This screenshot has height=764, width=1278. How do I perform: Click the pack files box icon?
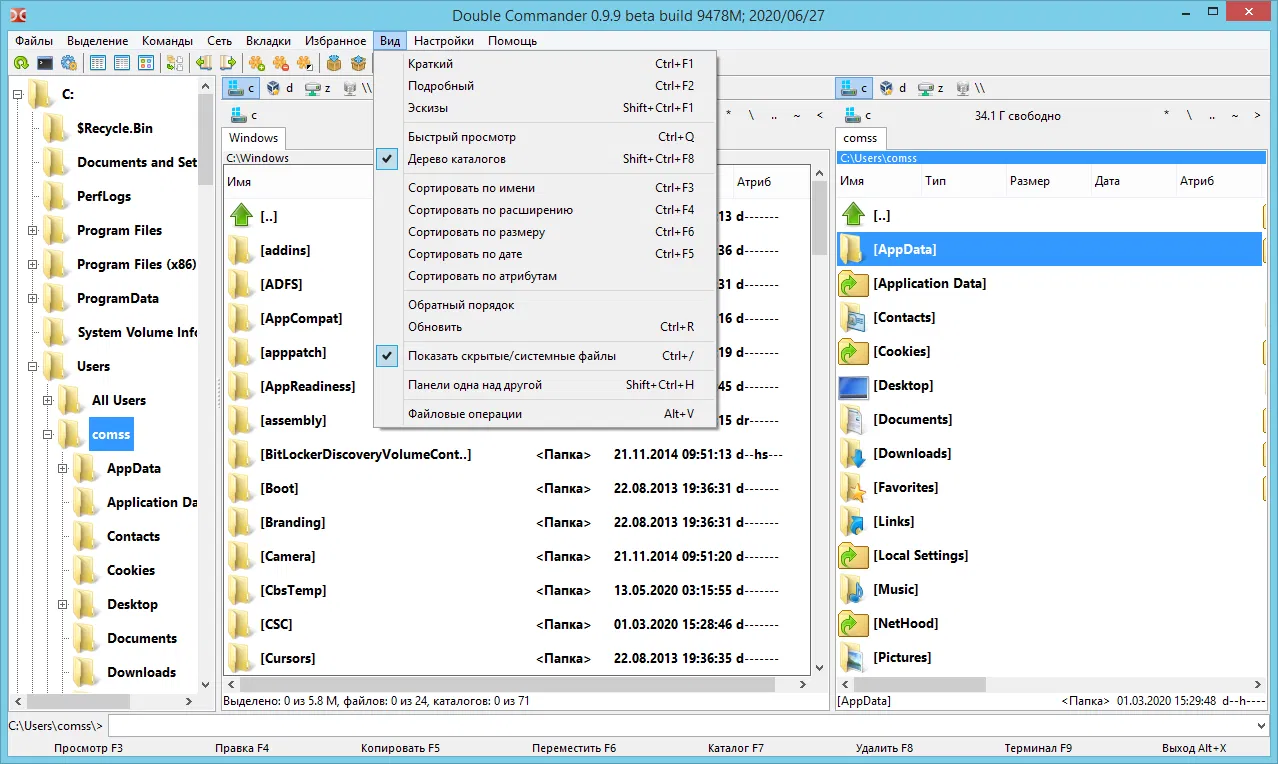334,63
